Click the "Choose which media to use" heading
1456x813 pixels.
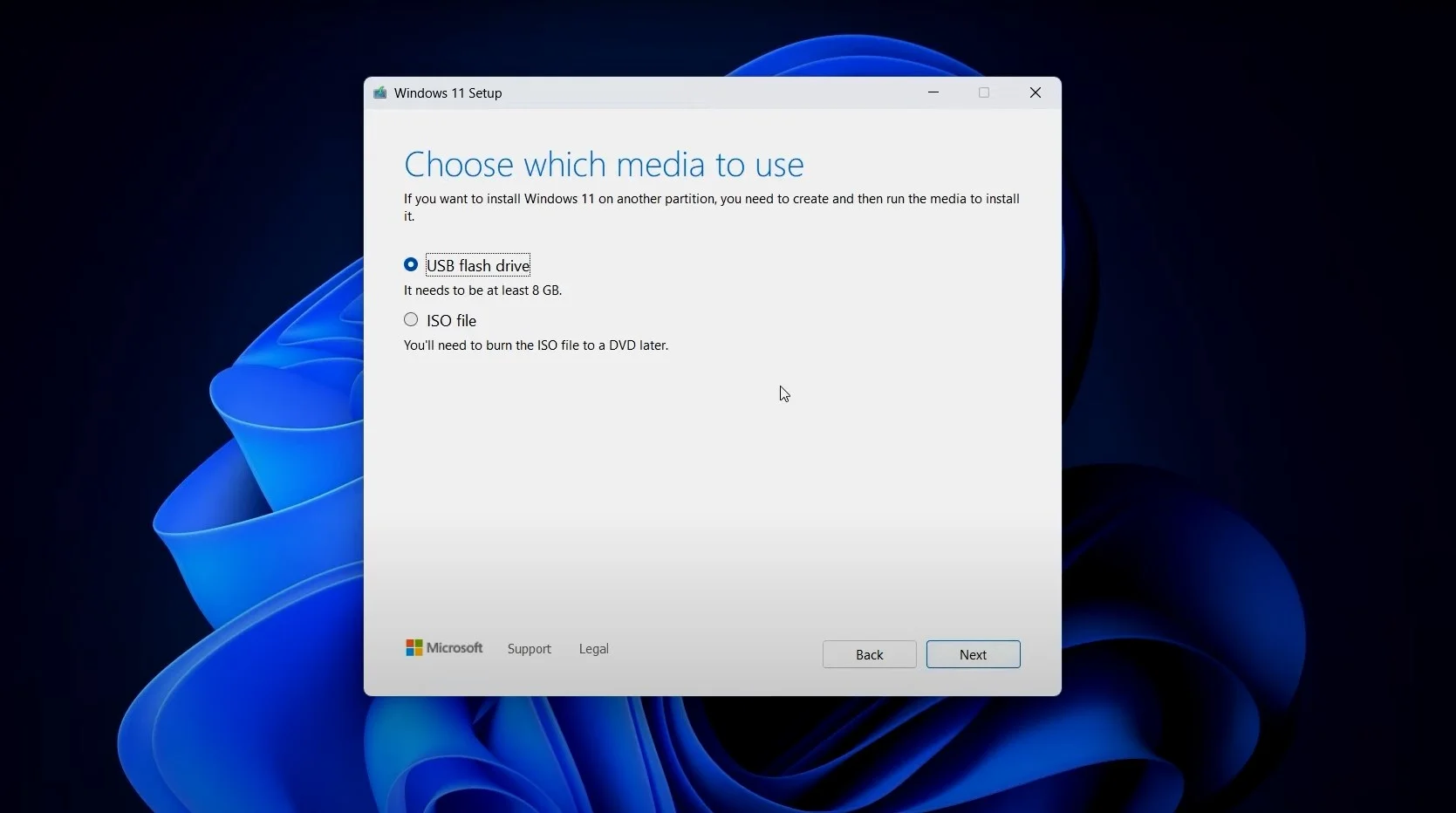[x=604, y=165]
